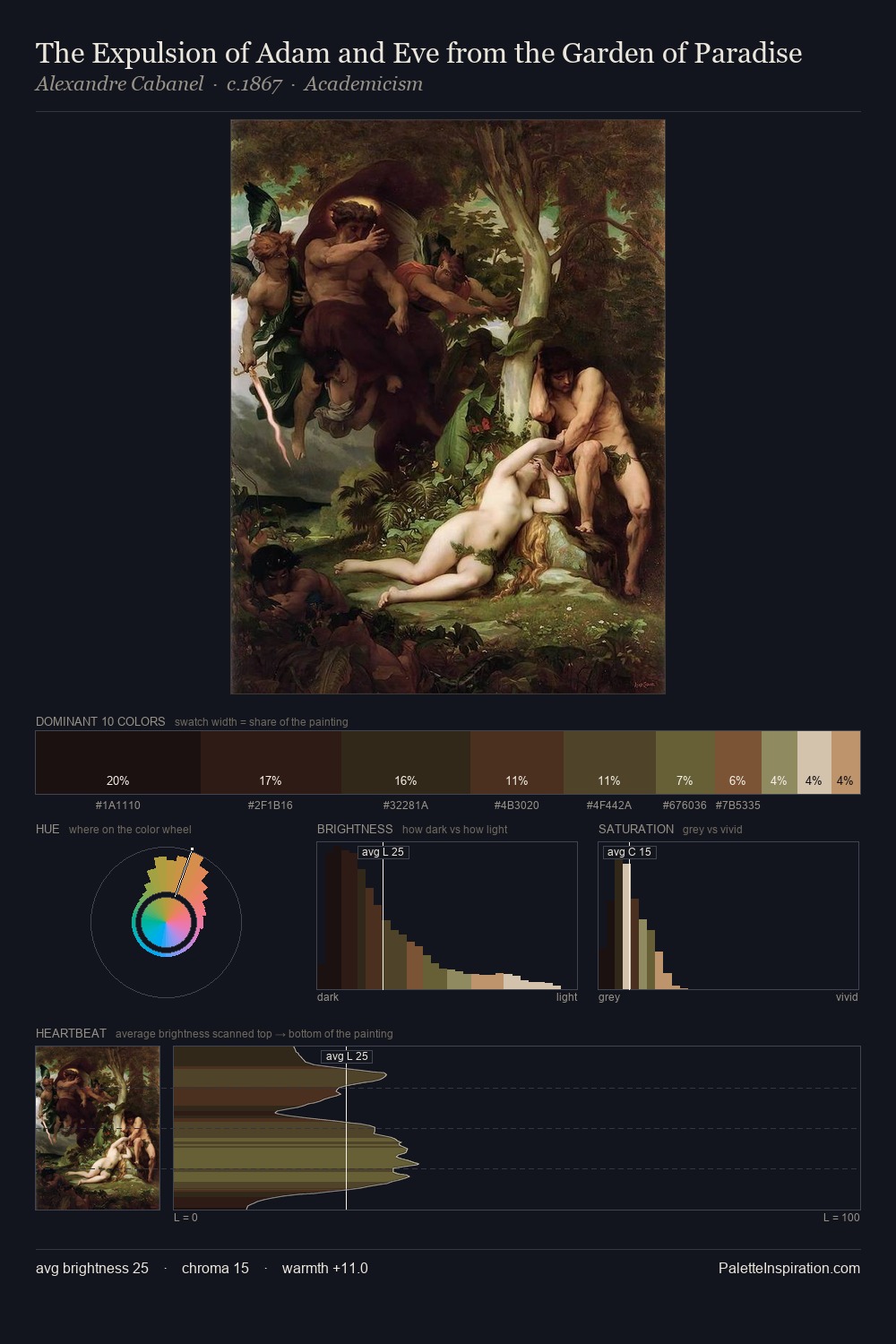The height and width of the screenshot is (1344, 896).
Task: Click the 'grey' axis label
Action: pos(609,997)
